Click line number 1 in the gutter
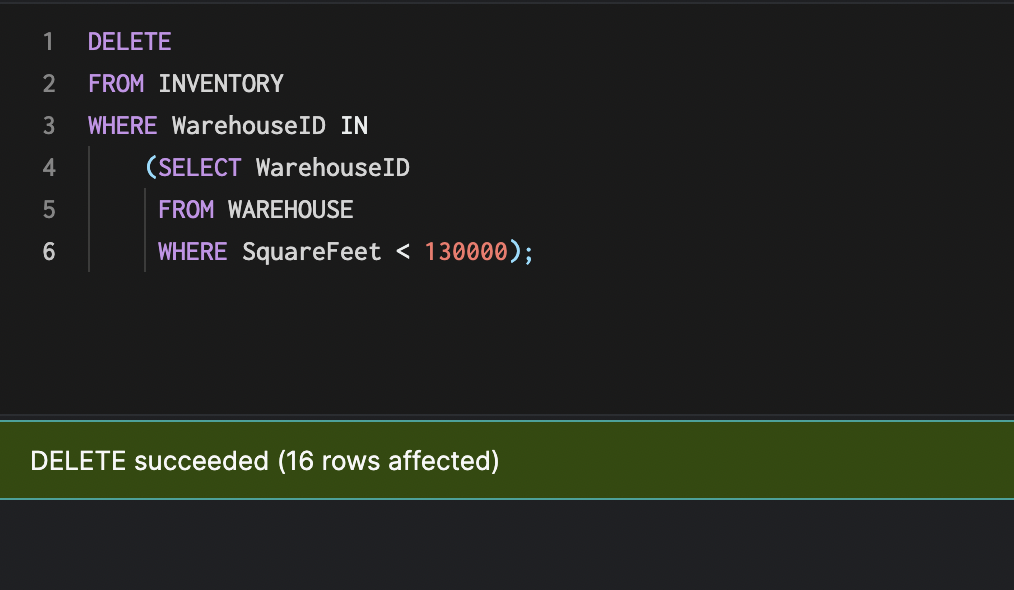1014x590 pixels. coord(49,42)
